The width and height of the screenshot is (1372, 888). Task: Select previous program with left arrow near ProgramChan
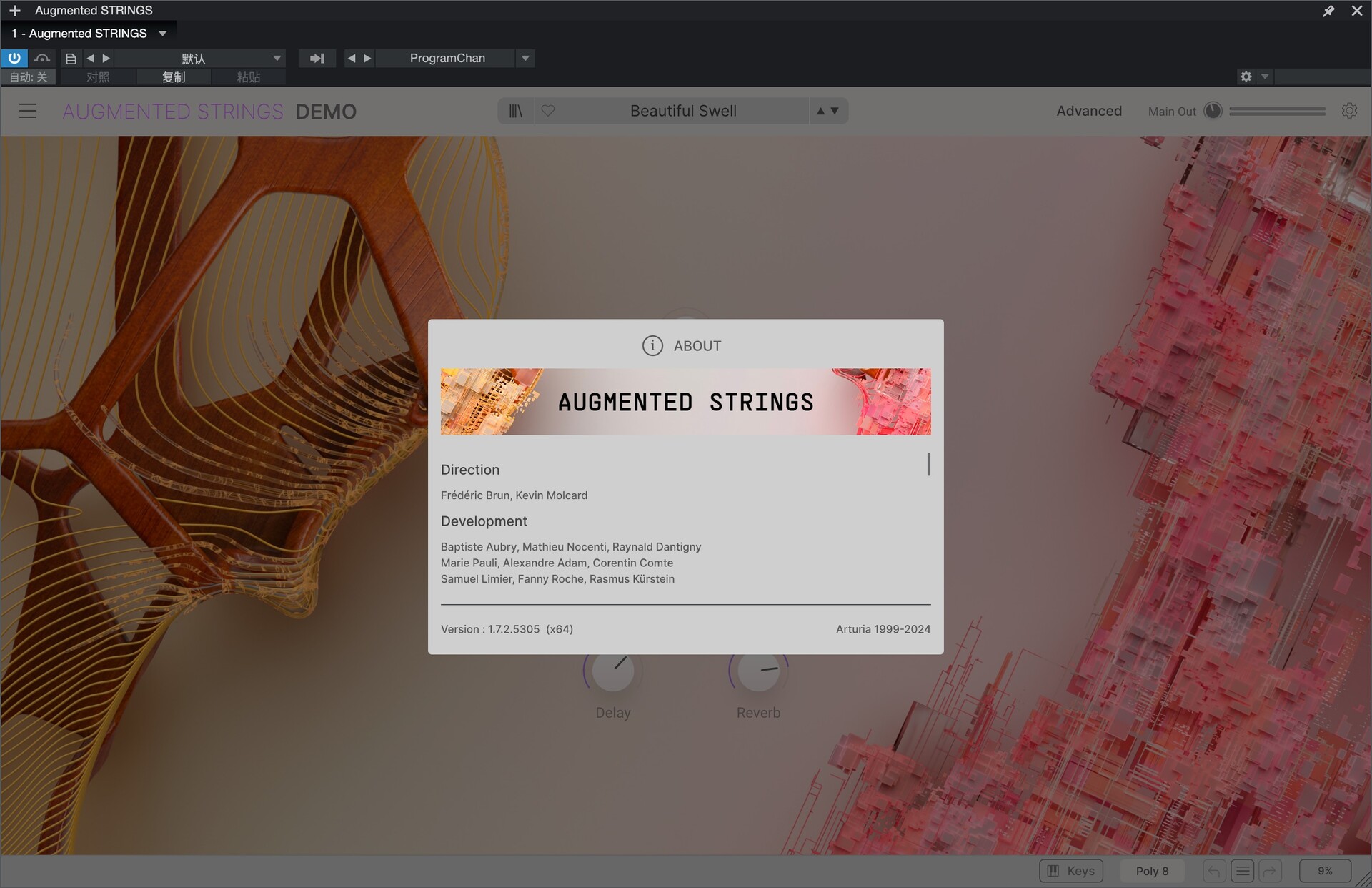(x=351, y=58)
